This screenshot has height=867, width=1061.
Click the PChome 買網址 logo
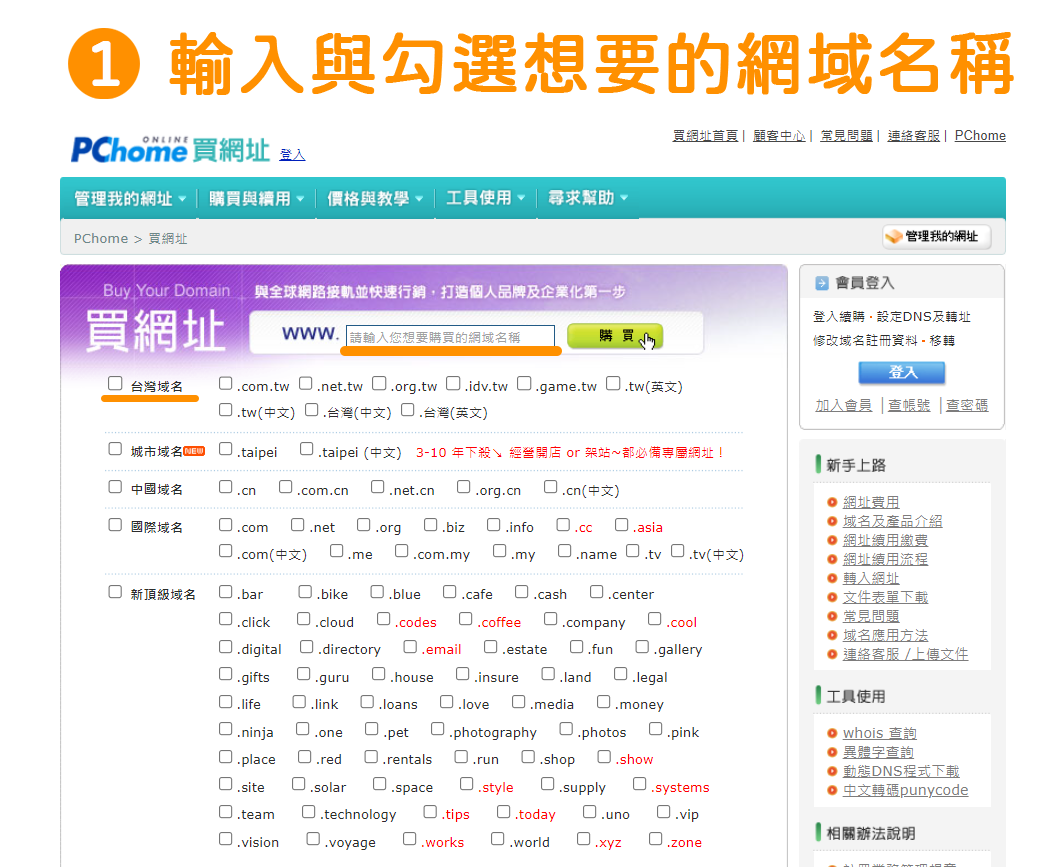[170, 149]
